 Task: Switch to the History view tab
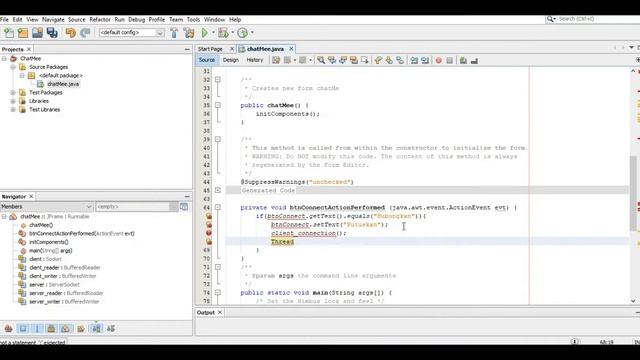(x=255, y=60)
